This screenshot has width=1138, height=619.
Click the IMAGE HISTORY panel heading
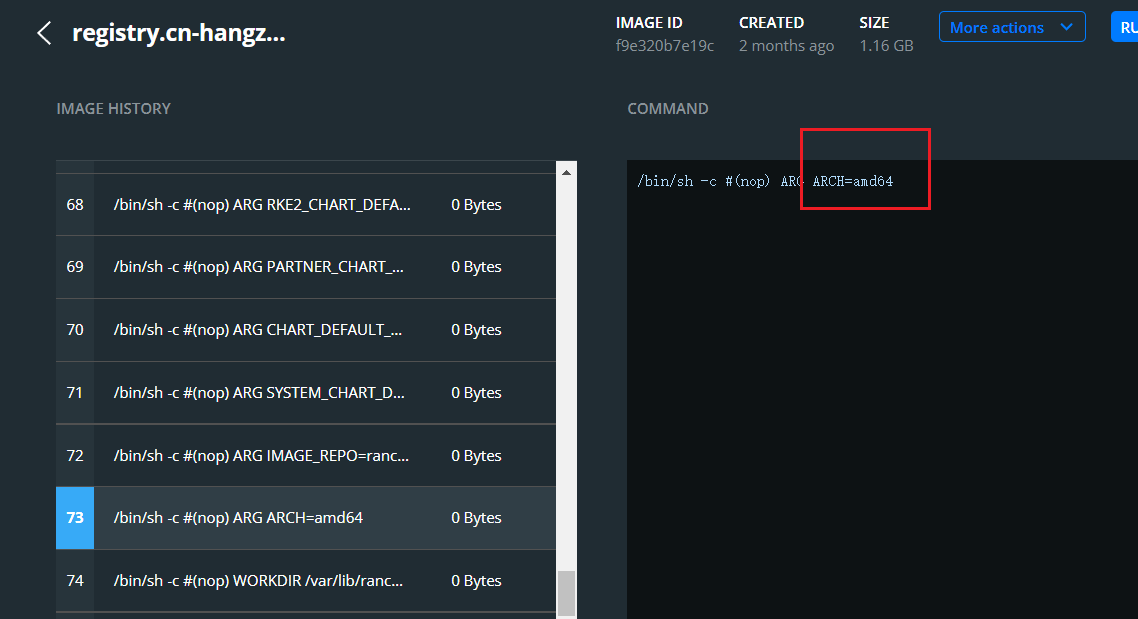pos(113,108)
